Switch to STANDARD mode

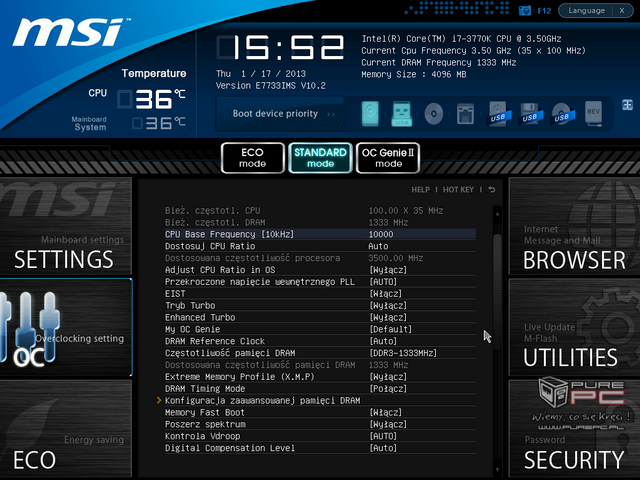320,158
